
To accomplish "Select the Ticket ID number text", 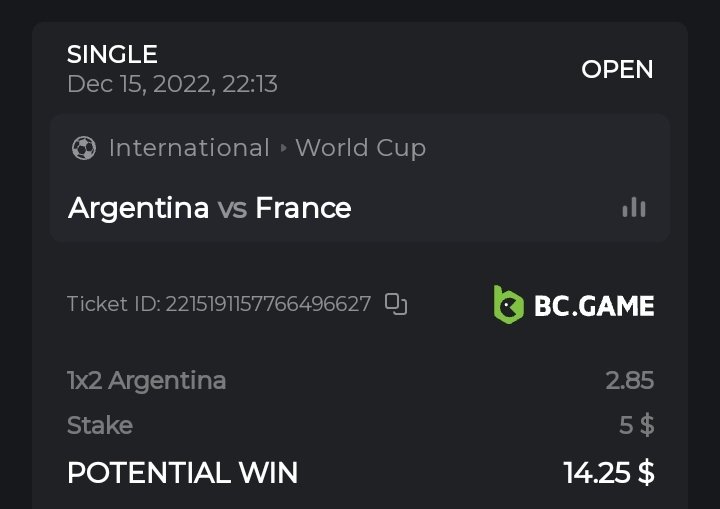I will point(268,304).
